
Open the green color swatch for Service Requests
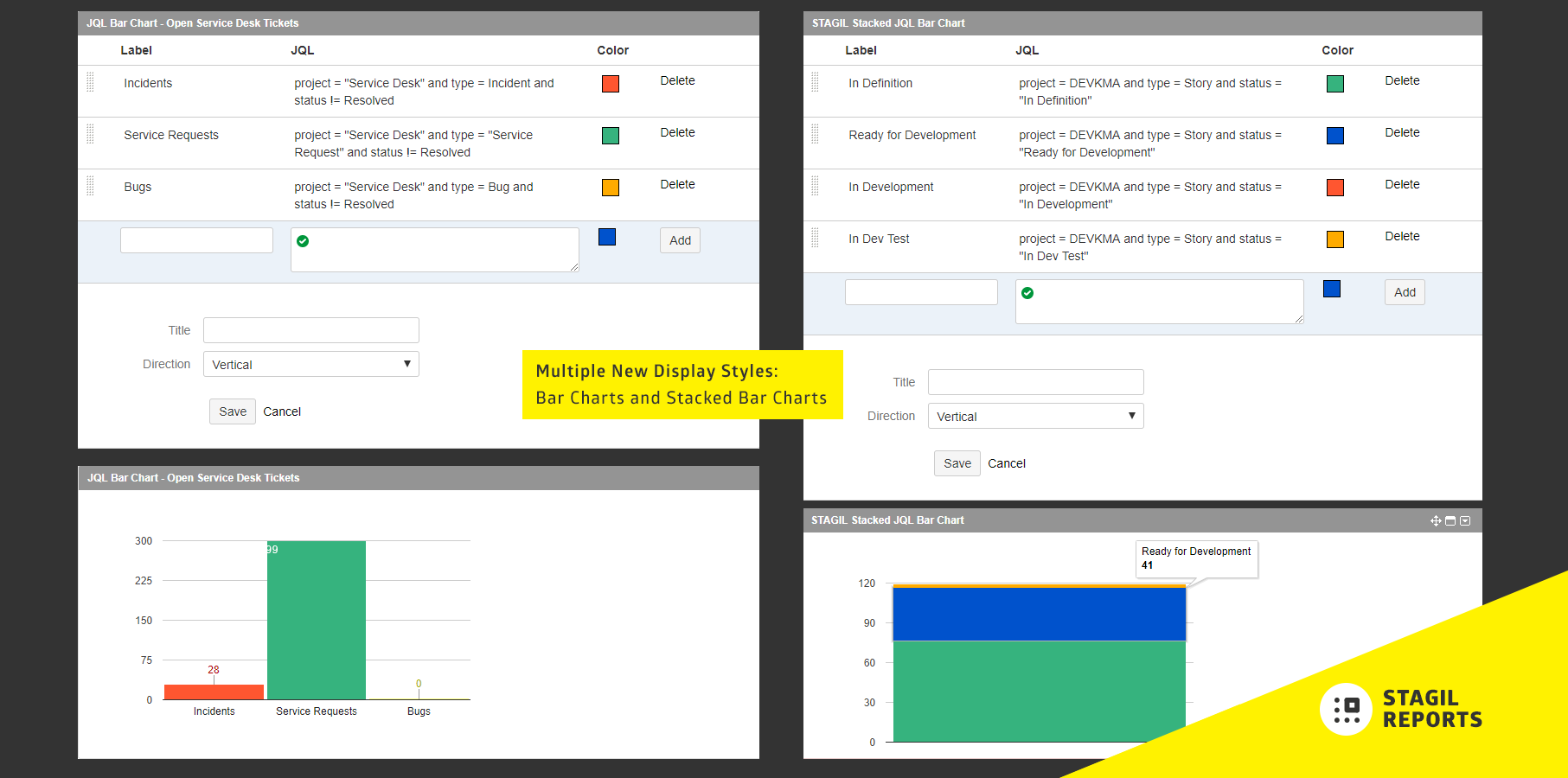pos(611,136)
